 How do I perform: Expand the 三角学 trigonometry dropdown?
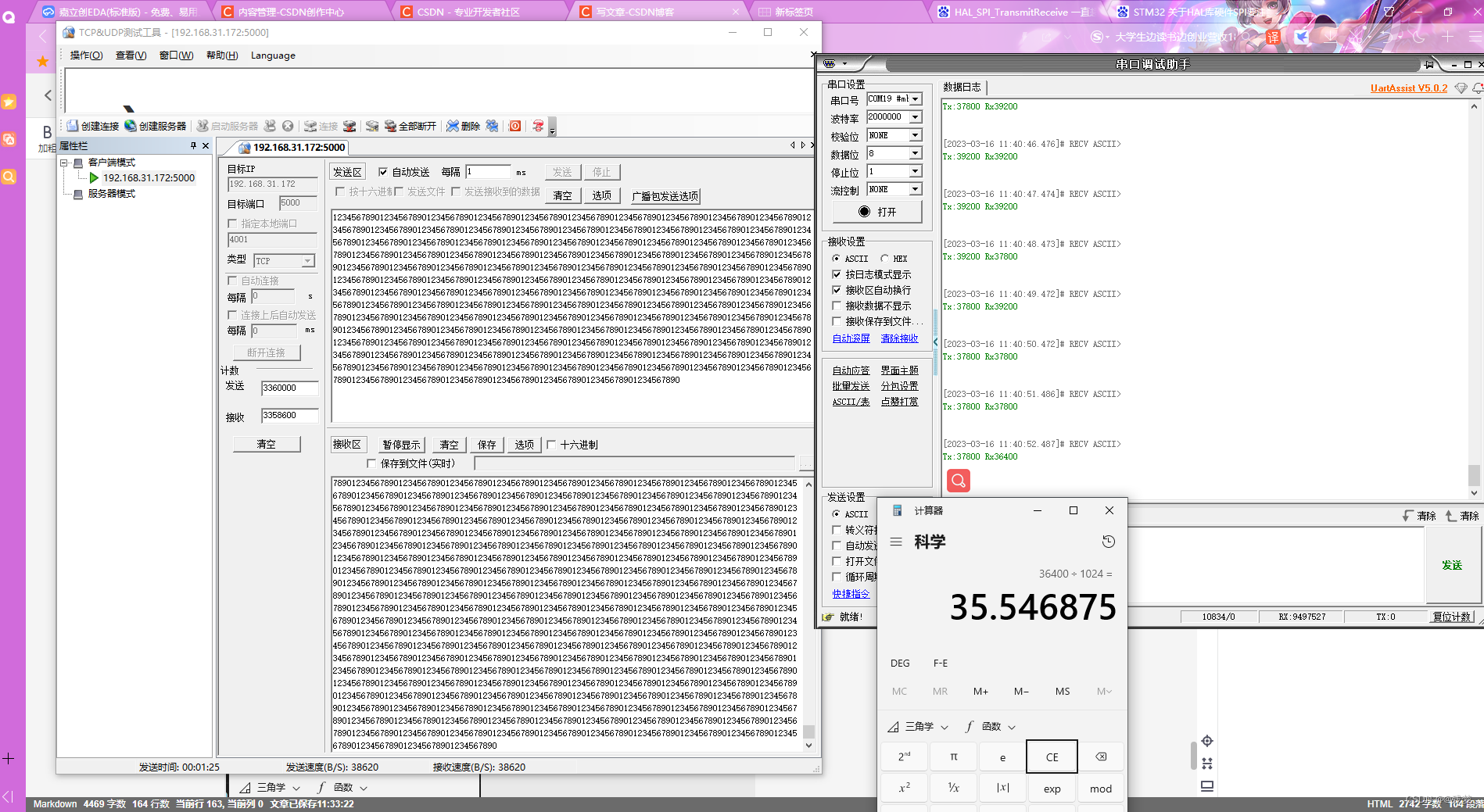tap(918, 727)
